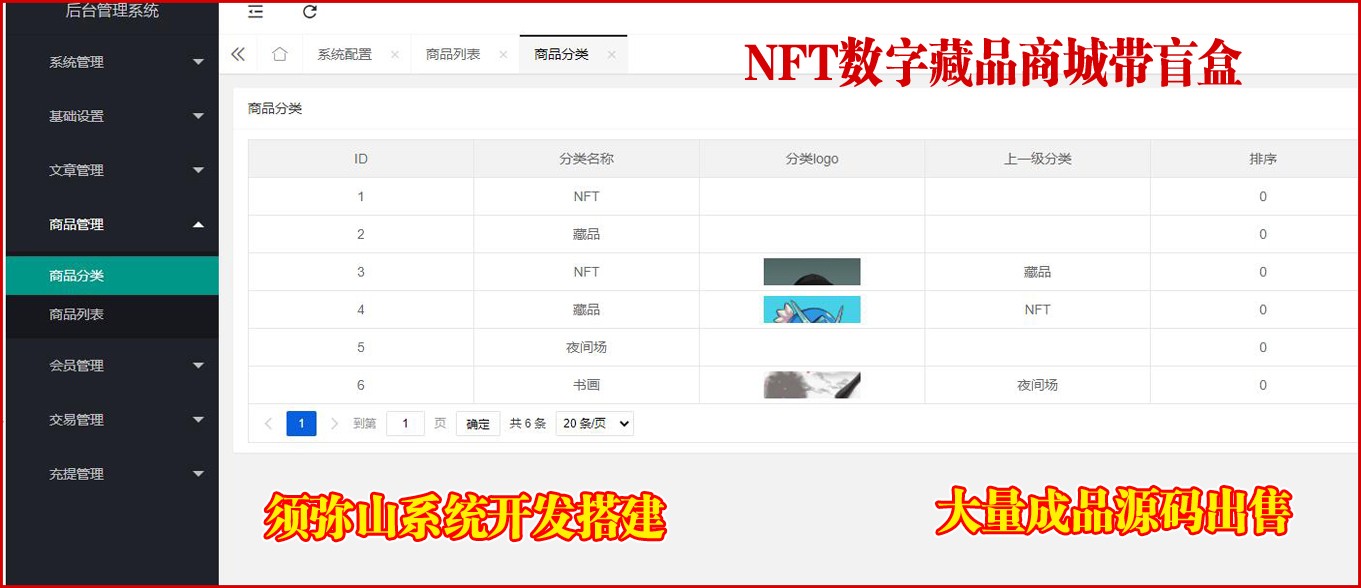The image size is (1361, 588).
Task: Close the 商品分类 tab
Action: [x=611, y=55]
